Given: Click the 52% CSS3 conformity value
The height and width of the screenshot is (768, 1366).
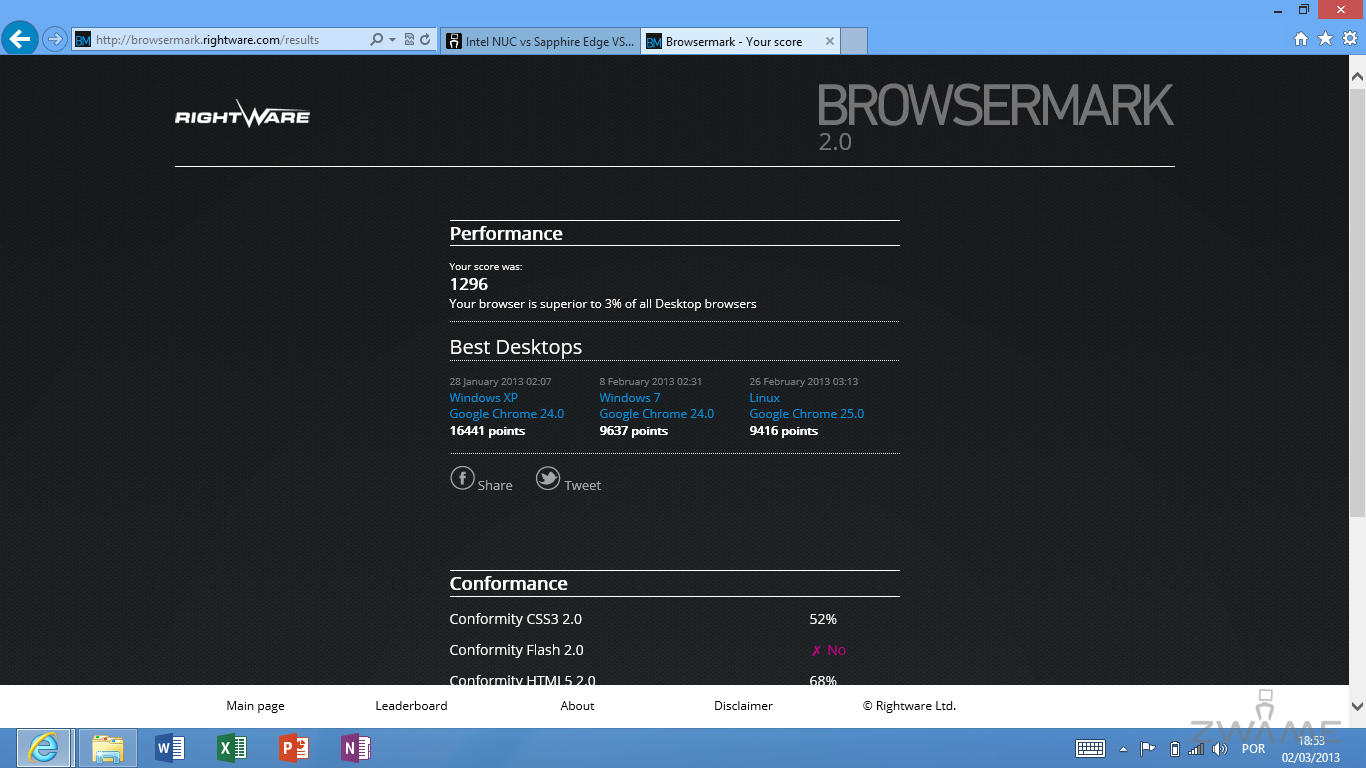Looking at the screenshot, I should 823,619.
